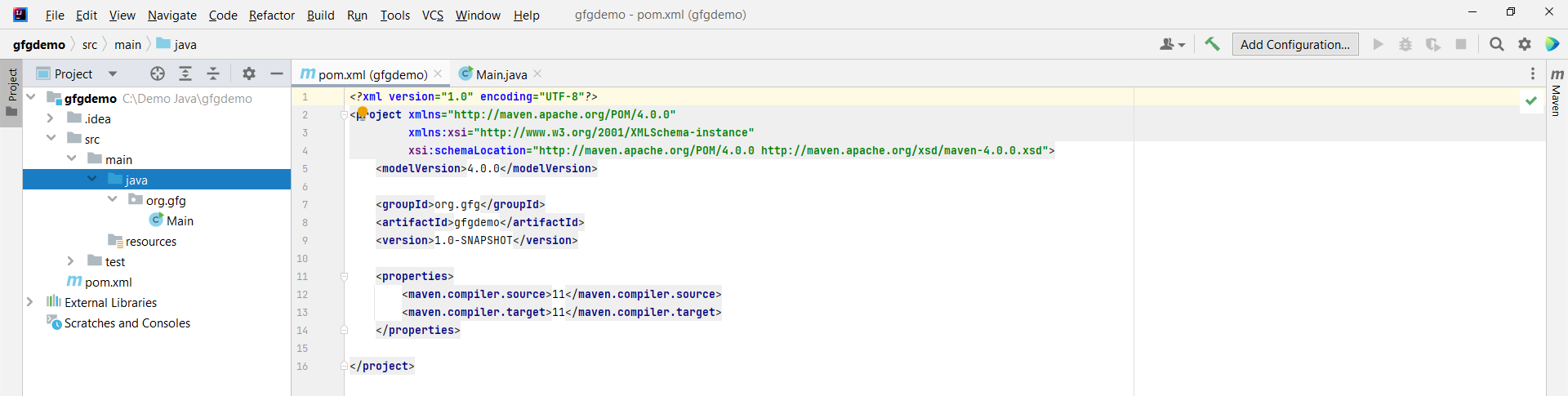Expand External Libraries node

[30, 302]
